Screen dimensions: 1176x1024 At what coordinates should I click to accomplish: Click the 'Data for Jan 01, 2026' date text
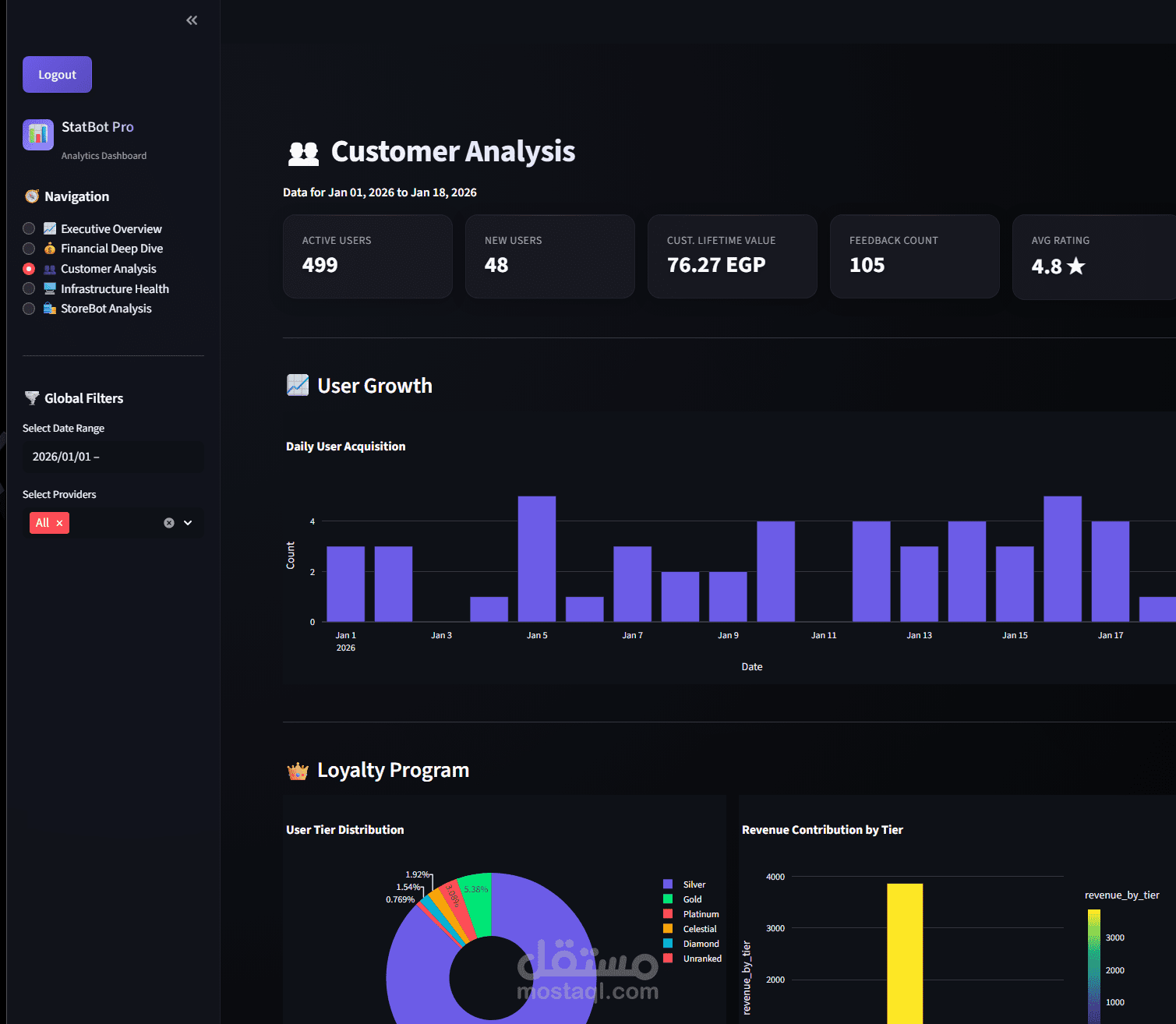tap(380, 192)
